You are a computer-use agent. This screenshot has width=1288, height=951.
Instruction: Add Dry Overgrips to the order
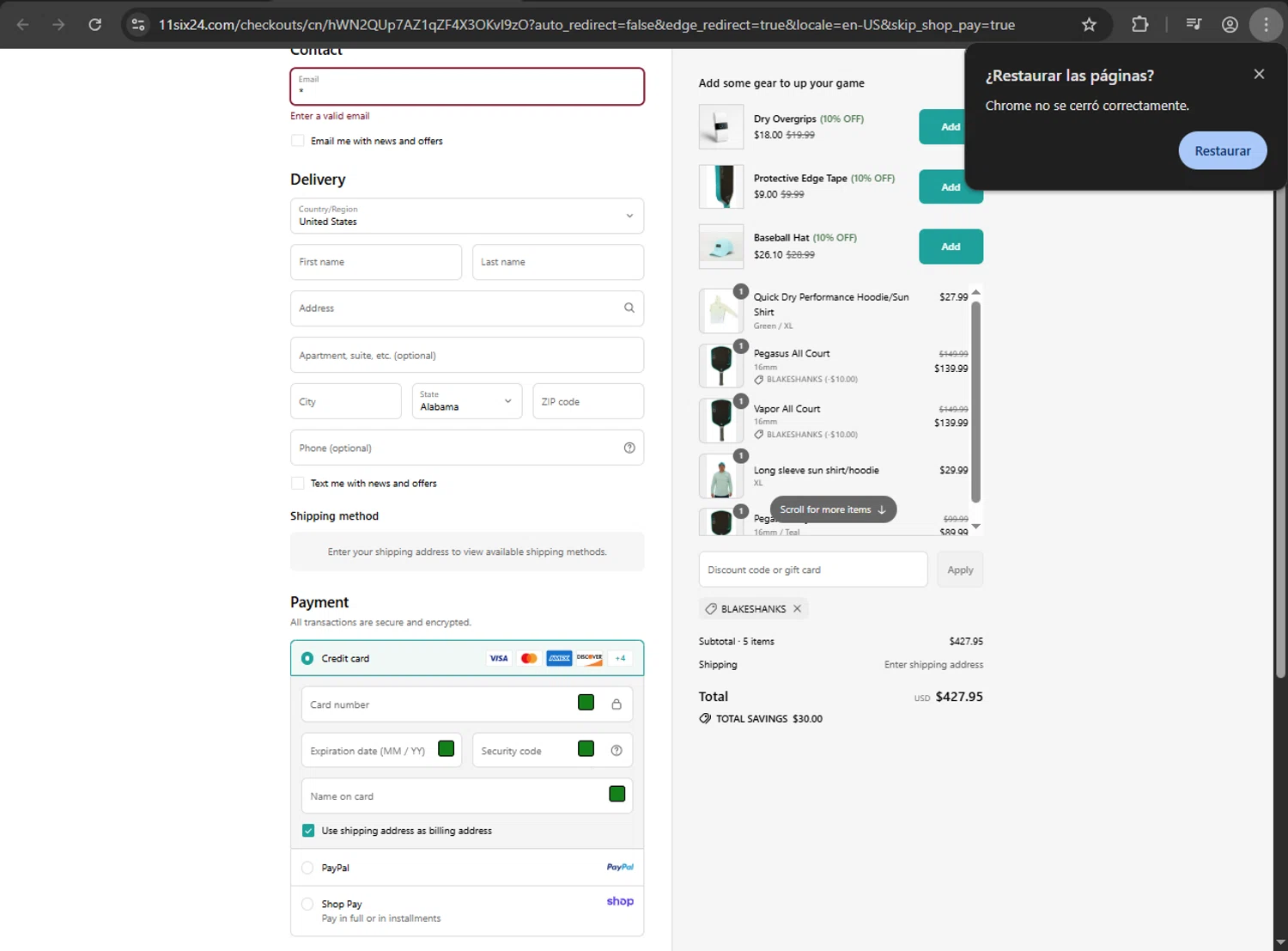click(x=951, y=126)
